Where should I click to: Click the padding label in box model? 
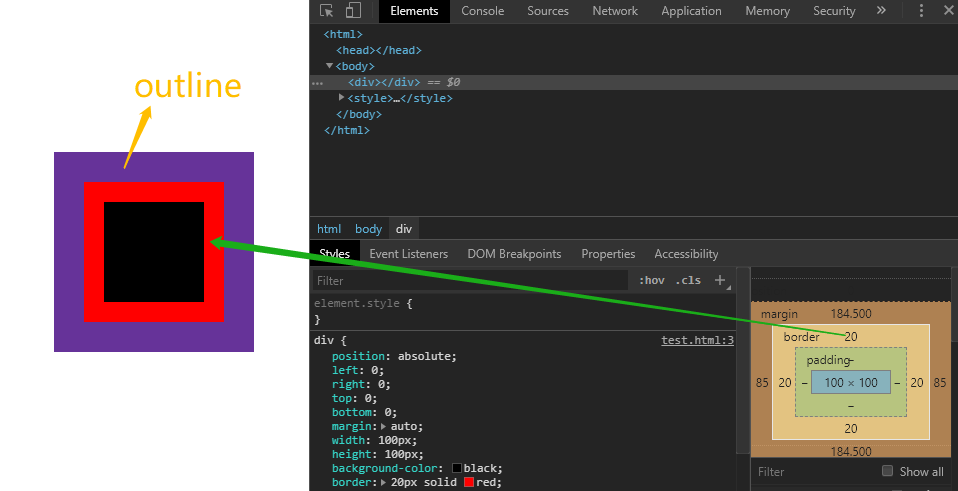pyautogui.click(x=828, y=360)
